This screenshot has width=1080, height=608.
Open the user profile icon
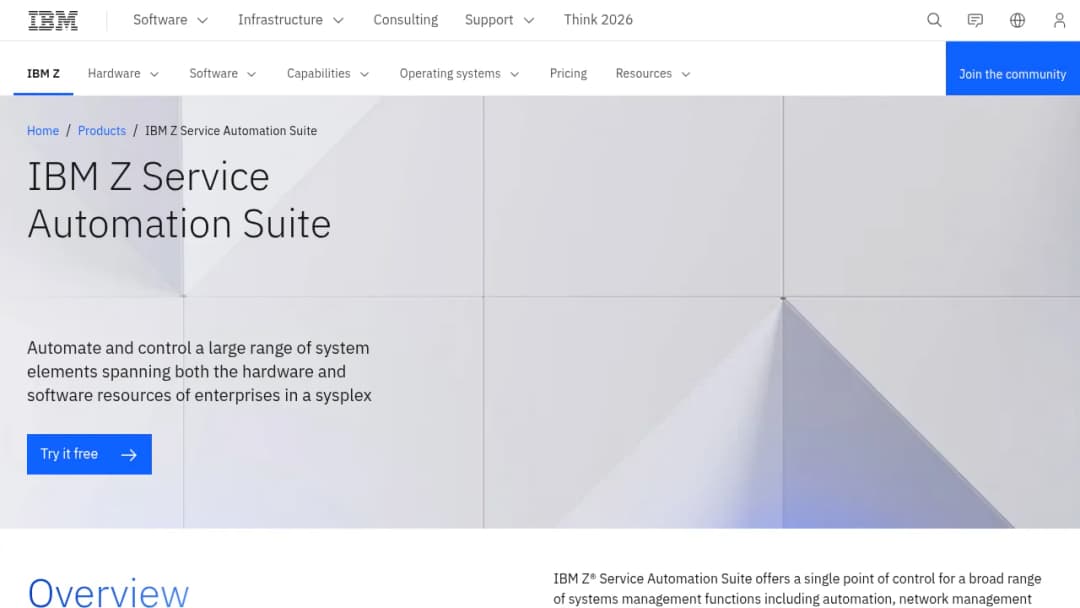click(x=1059, y=20)
